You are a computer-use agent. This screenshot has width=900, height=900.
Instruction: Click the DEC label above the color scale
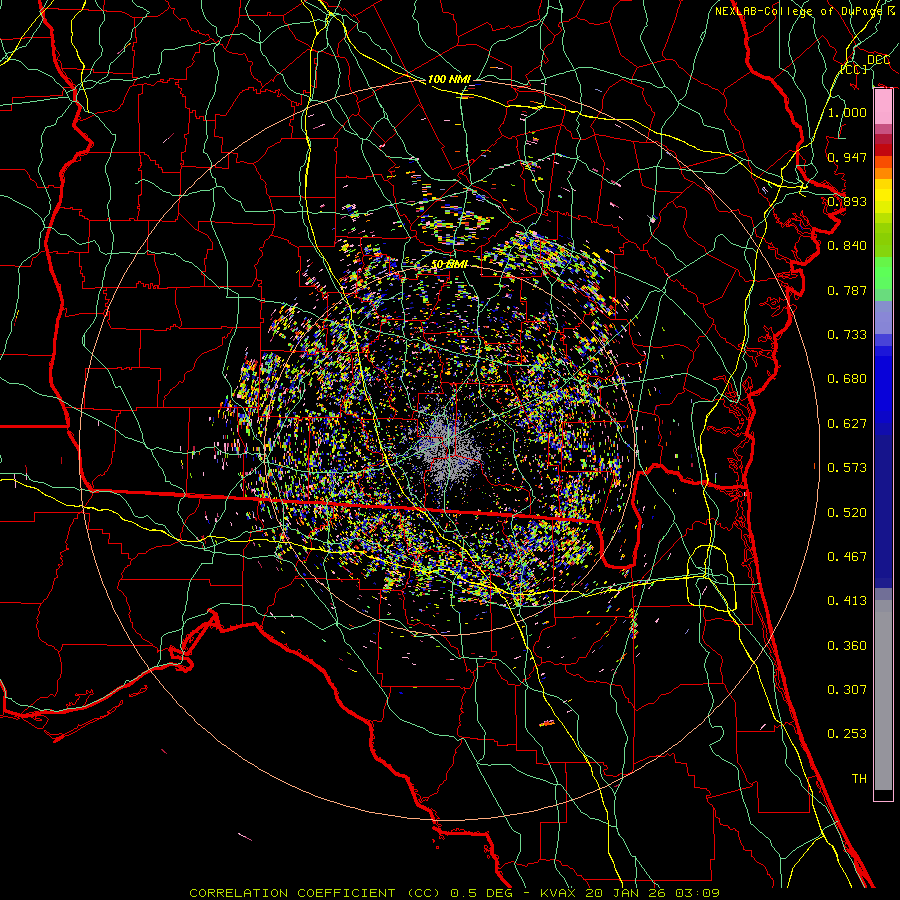point(878,59)
